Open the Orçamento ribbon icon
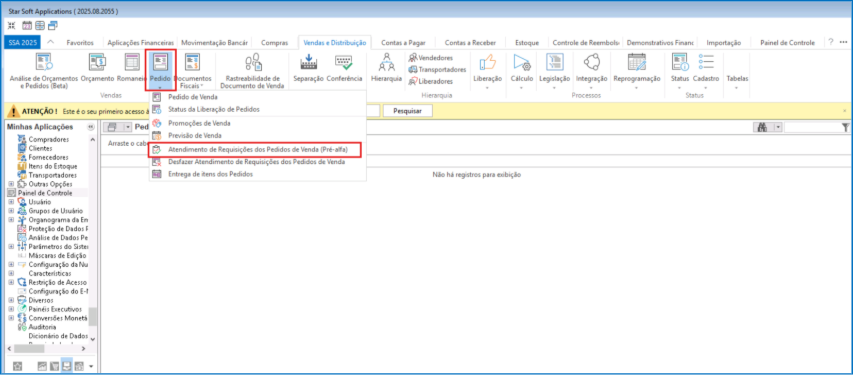Screen dimensions: 853x375 coord(97,68)
